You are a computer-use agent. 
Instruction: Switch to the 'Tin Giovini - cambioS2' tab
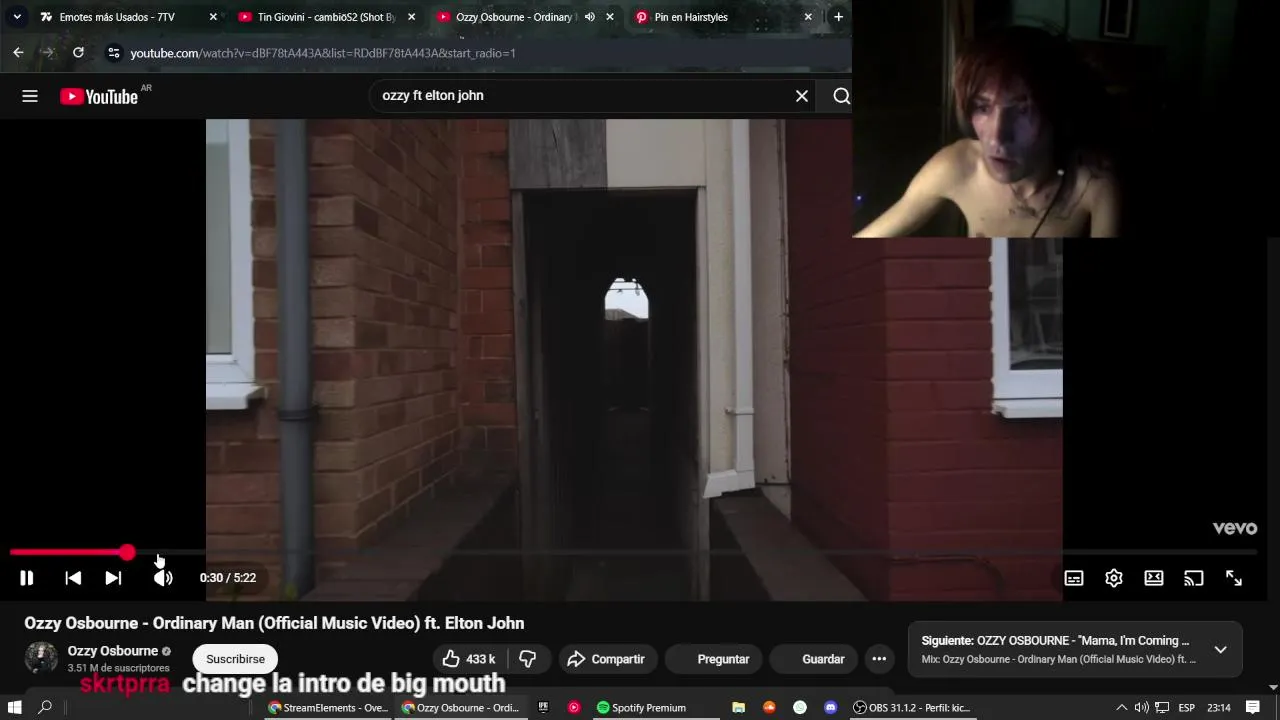pos(326,17)
